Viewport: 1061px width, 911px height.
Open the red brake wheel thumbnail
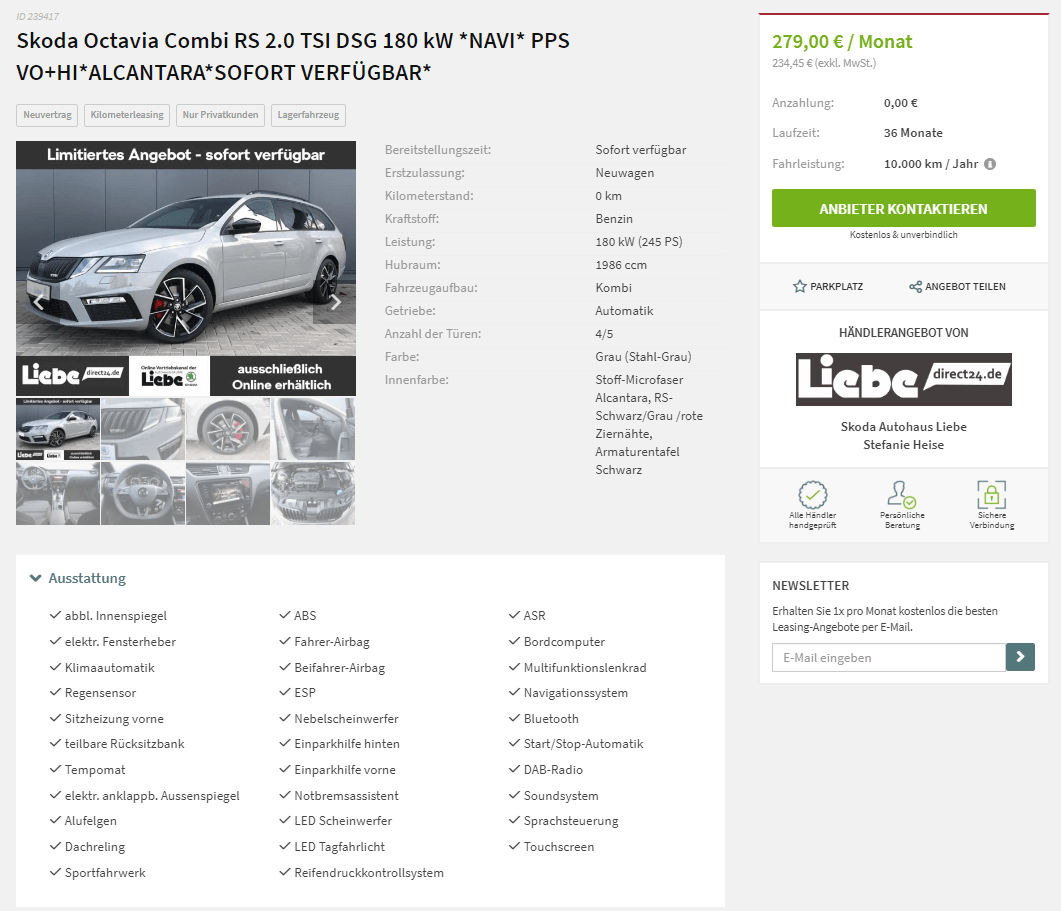click(228, 429)
